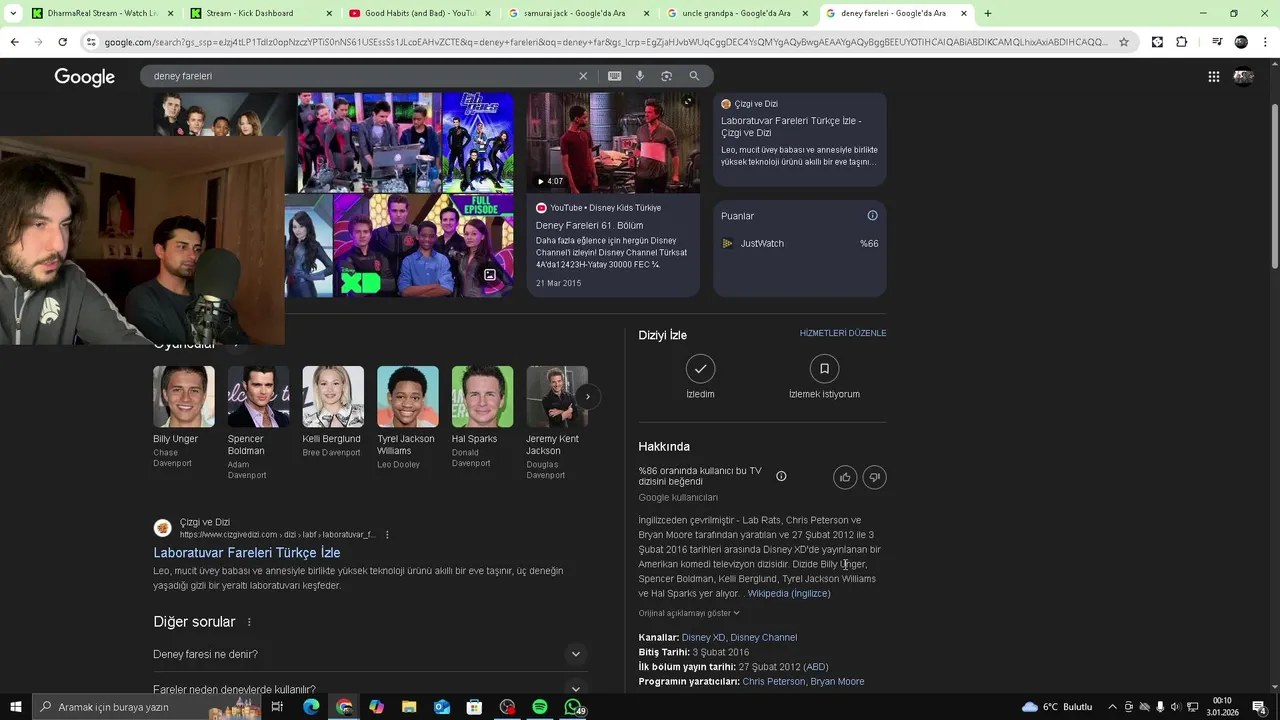Open options next to Diğer sorular
The height and width of the screenshot is (720, 1280).
pos(249,622)
